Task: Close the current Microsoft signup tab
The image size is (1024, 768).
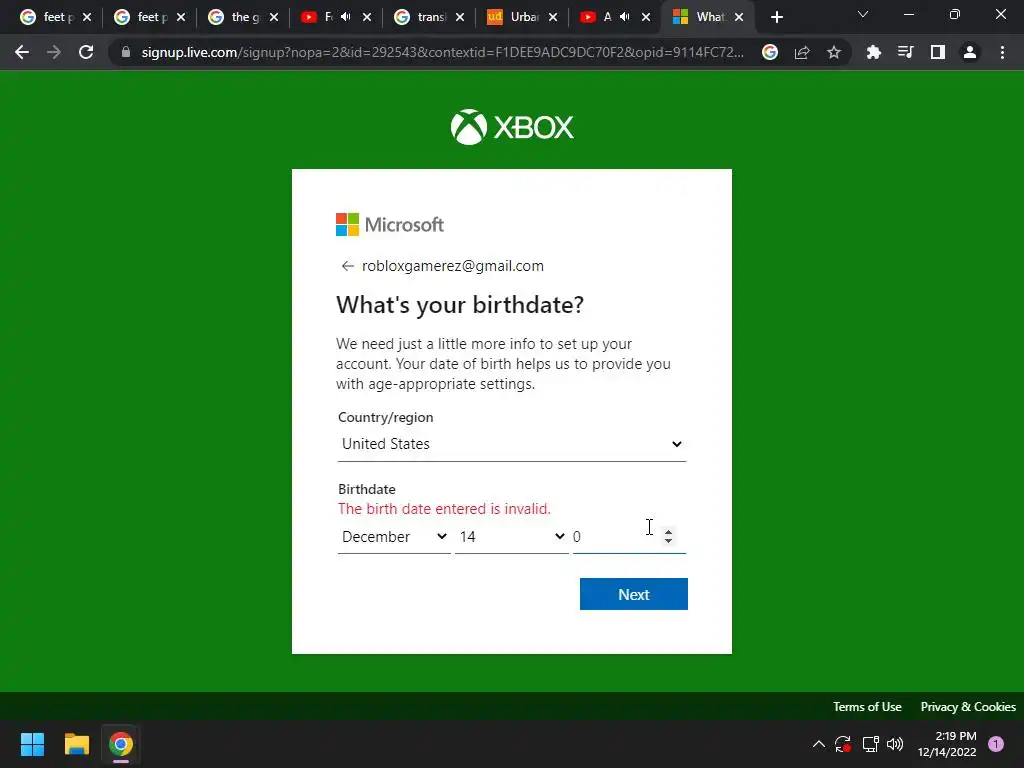Action: point(739,17)
